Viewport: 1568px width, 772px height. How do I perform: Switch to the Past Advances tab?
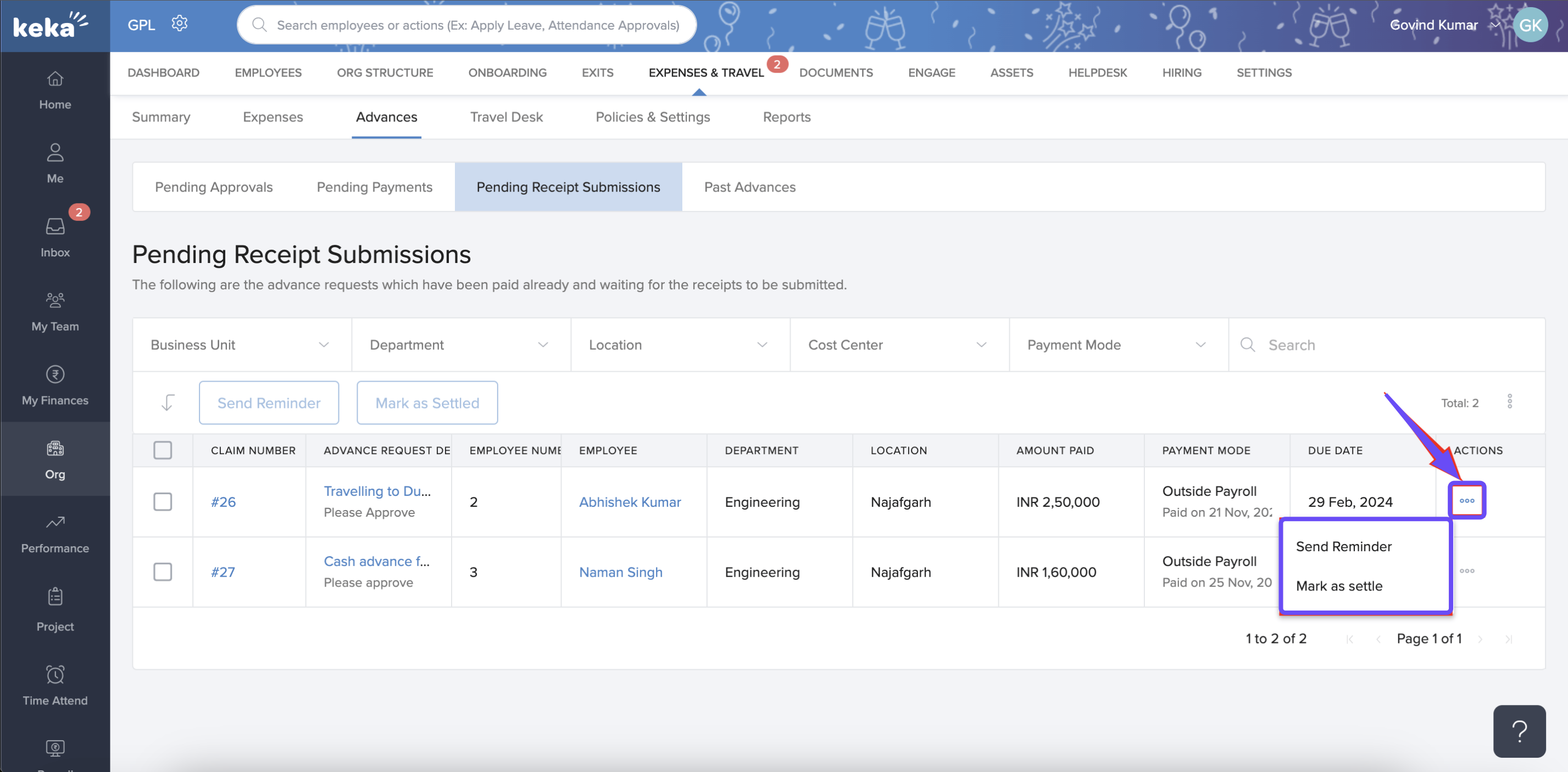tap(749, 187)
